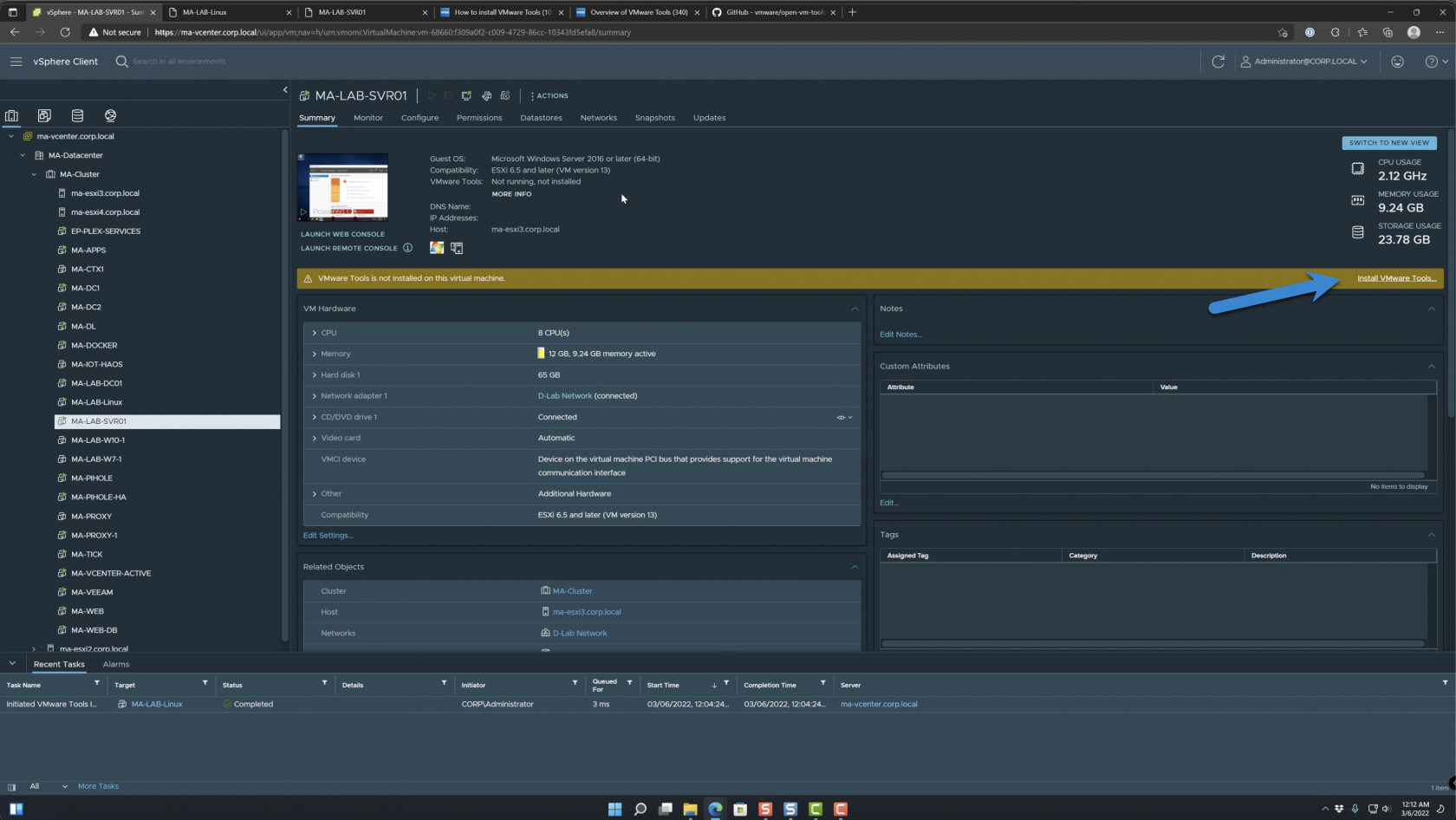Click Launch Remote Console link
1456x820 pixels.
pos(348,248)
